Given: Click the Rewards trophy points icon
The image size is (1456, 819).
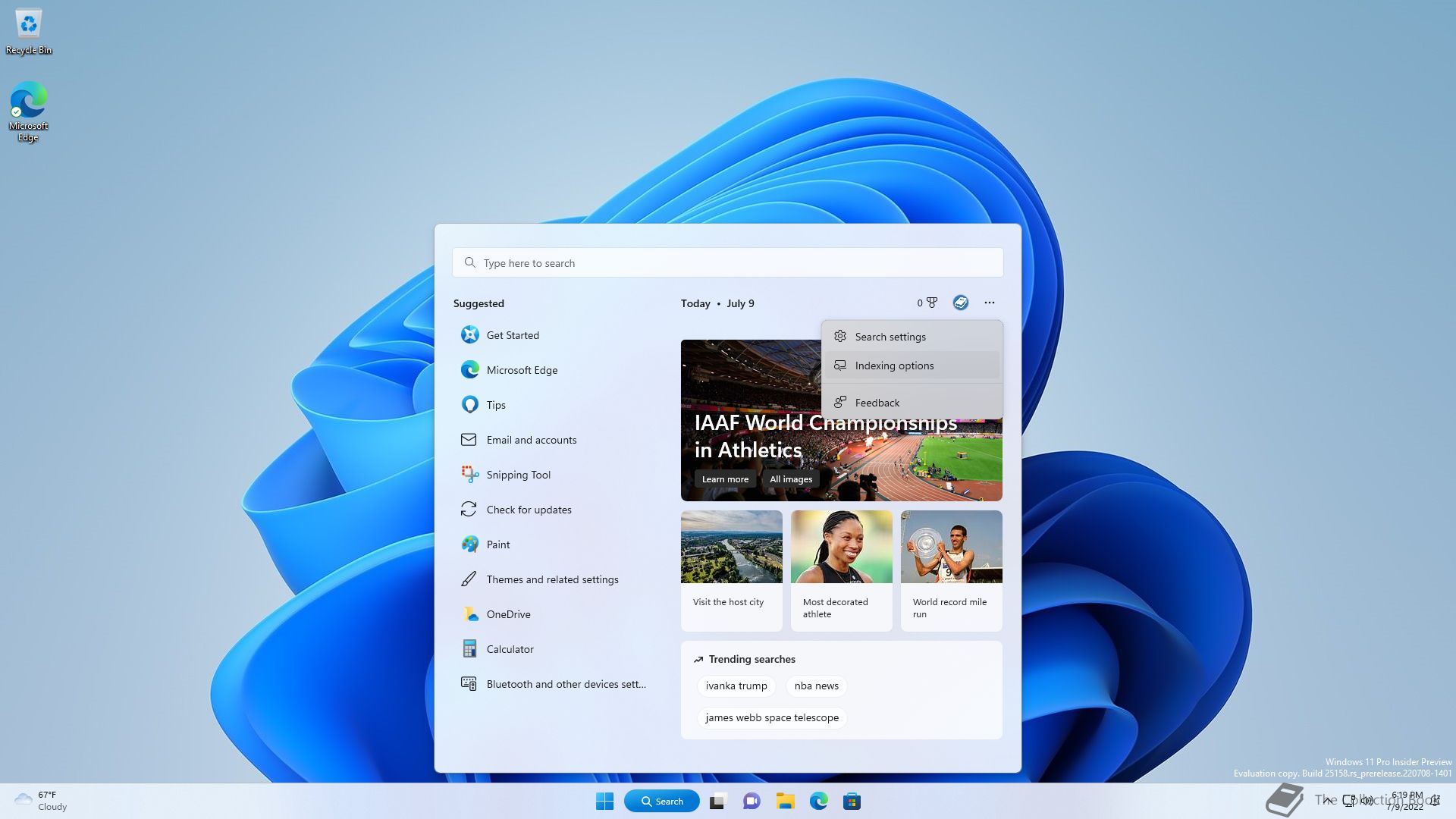Looking at the screenshot, I should (927, 303).
